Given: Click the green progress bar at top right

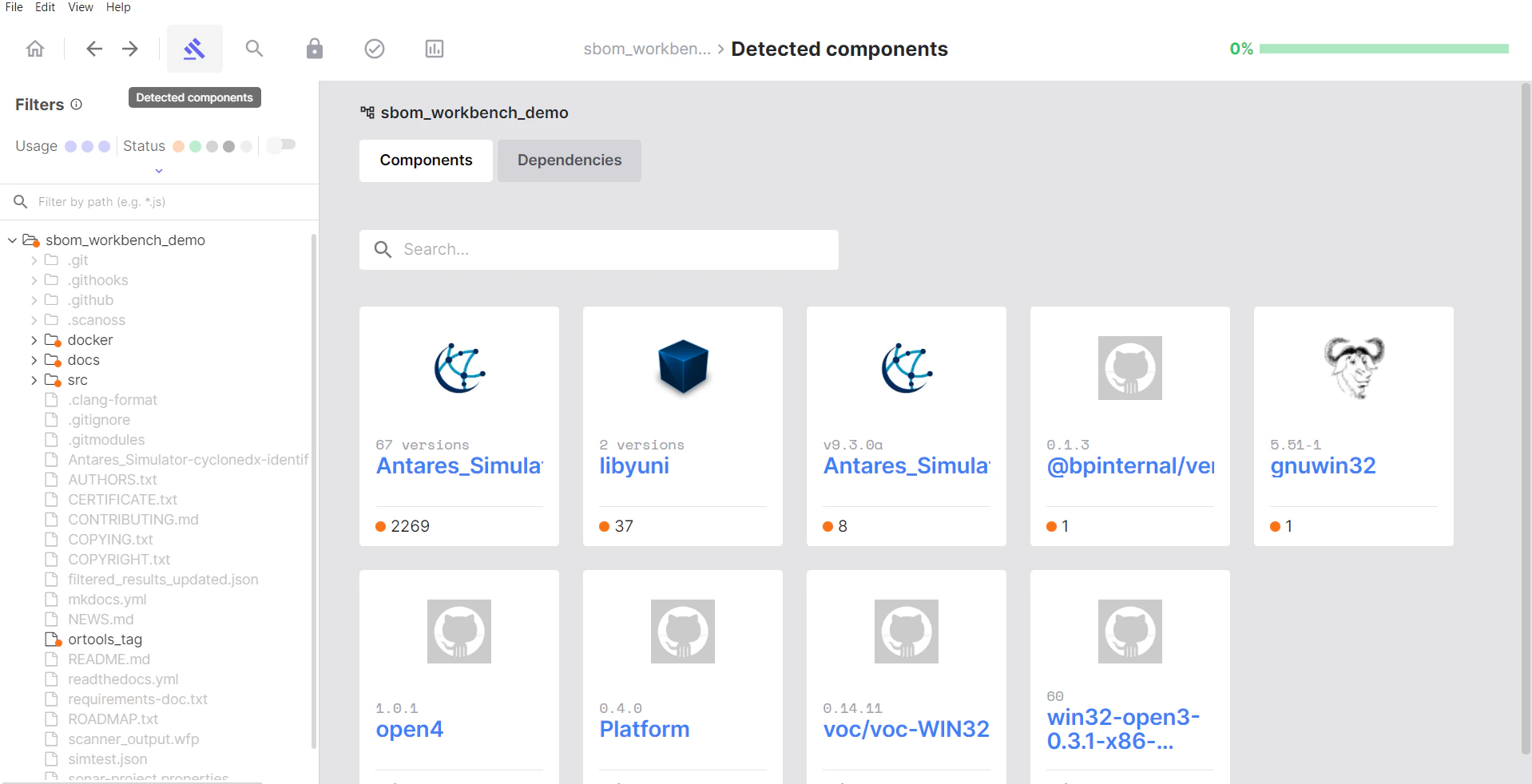Looking at the screenshot, I should (x=1384, y=49).
